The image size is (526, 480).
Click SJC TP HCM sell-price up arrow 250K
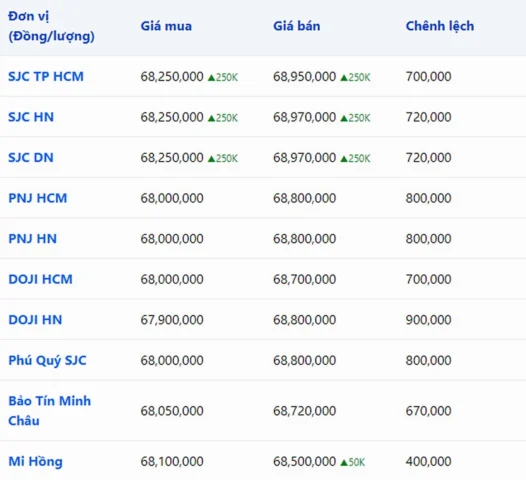pos(355,77)
